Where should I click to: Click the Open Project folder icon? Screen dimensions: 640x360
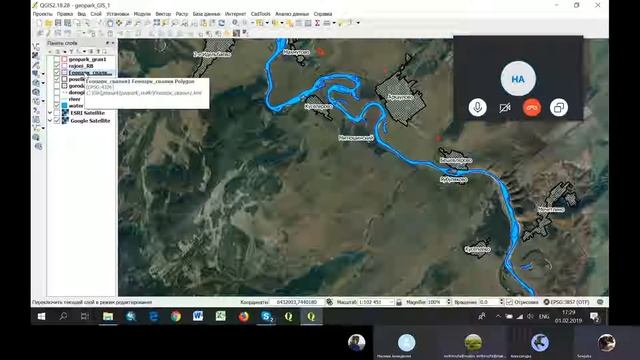click(x=48, y=23)
